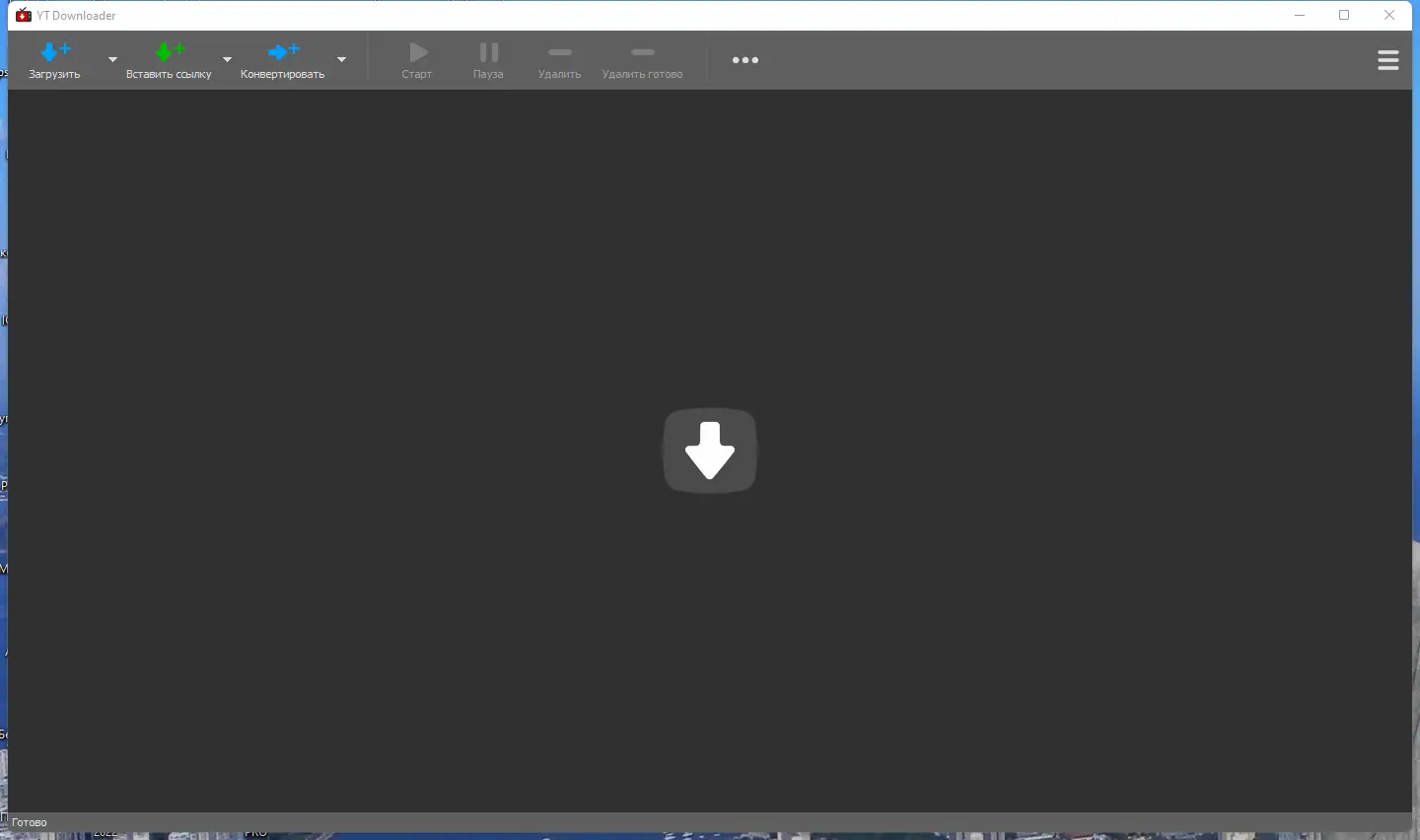This screenshot has width=1420, height=840.
Task: Expand the dropdown next to Загрузить
Action: [112, 59]
